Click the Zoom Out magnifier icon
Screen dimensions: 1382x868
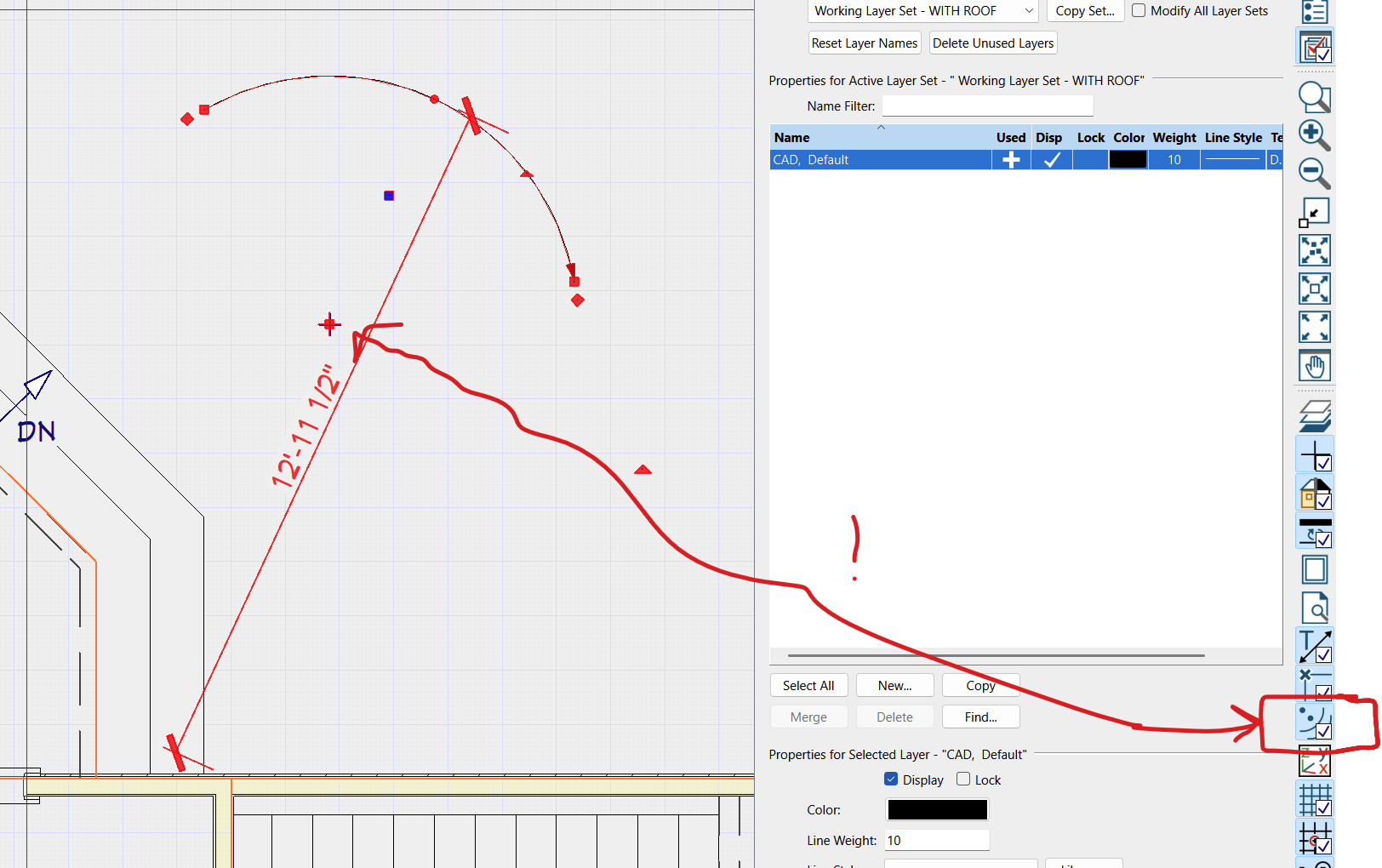coord(1314,173)
